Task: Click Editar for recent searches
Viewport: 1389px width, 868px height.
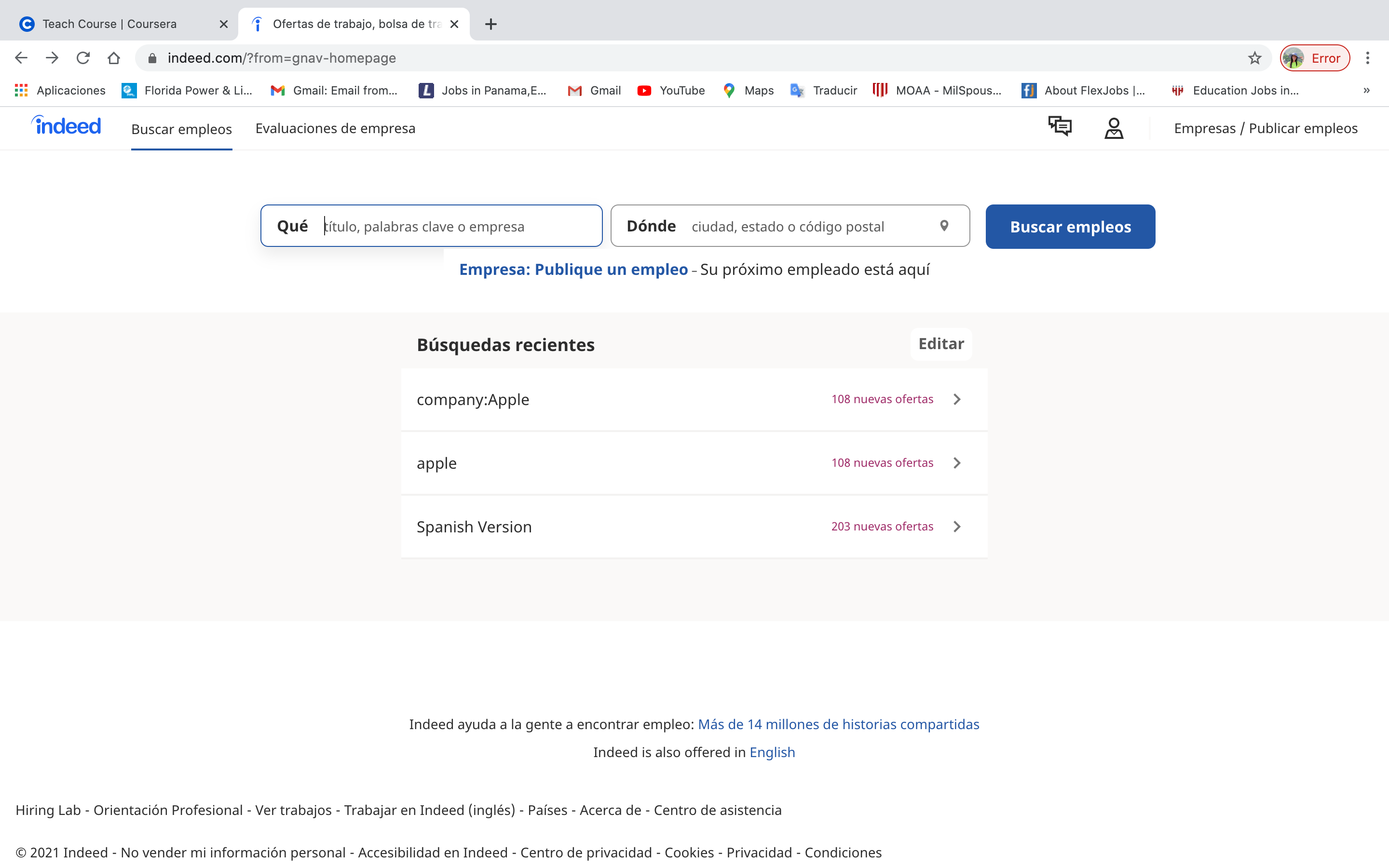Action: (x=941, y=344)
